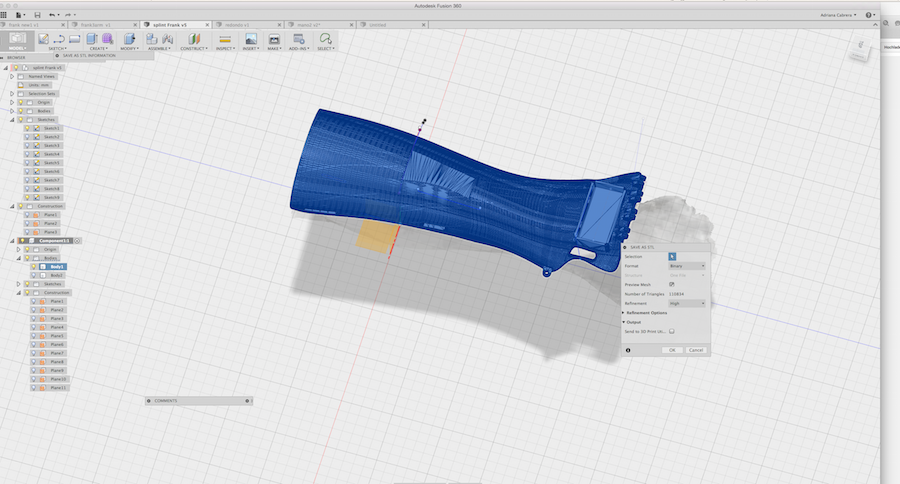Open the CONSTRUCT dropdown menu
The image size is (900, 484).
click(194, 49)
